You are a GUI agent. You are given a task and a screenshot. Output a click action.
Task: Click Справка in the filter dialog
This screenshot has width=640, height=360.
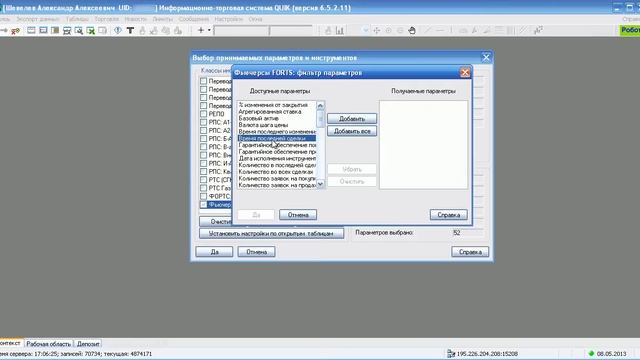pos(449,215)
